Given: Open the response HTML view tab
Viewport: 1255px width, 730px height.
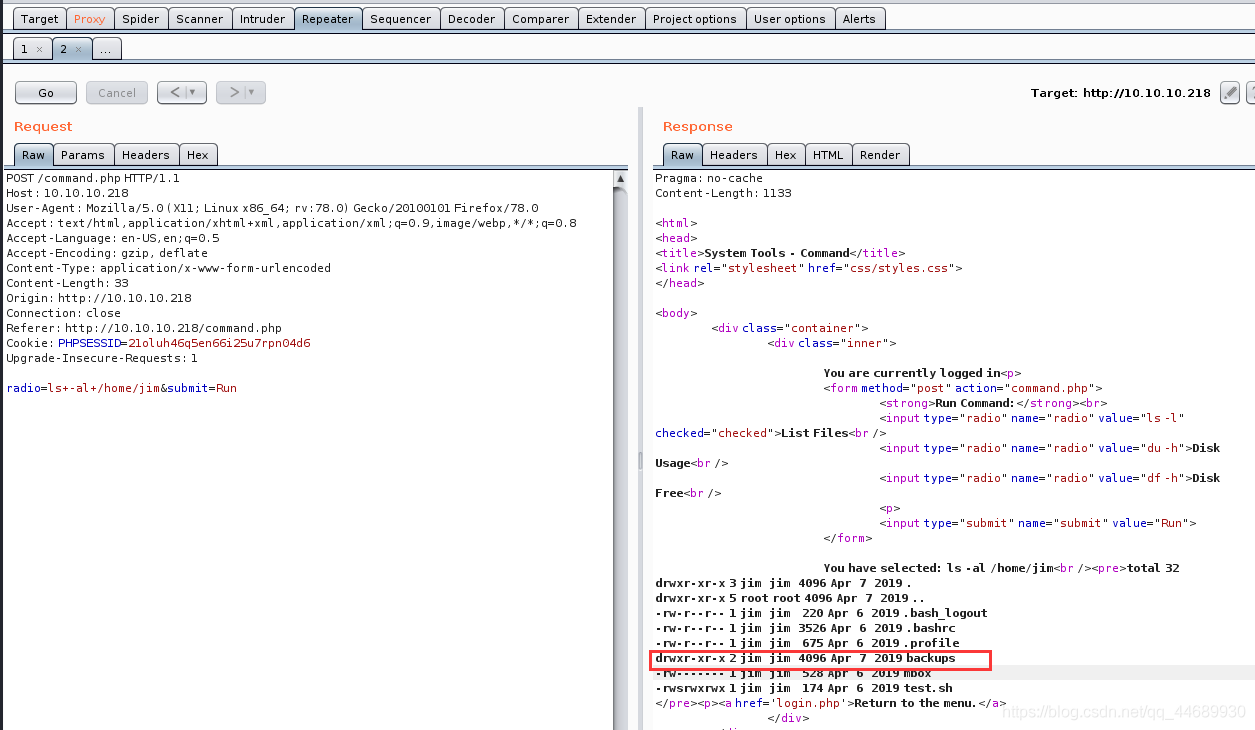Looking at the screenshot, I should pyautogui.click(x=827, y=155).
